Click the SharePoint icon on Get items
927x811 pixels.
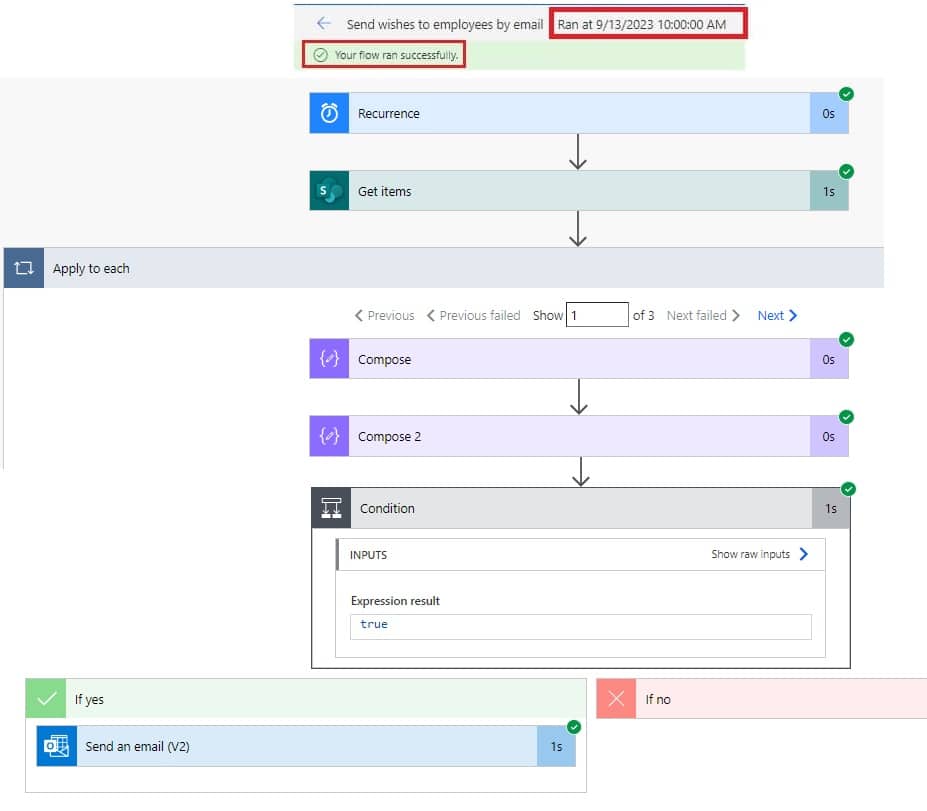click(329, 191)
